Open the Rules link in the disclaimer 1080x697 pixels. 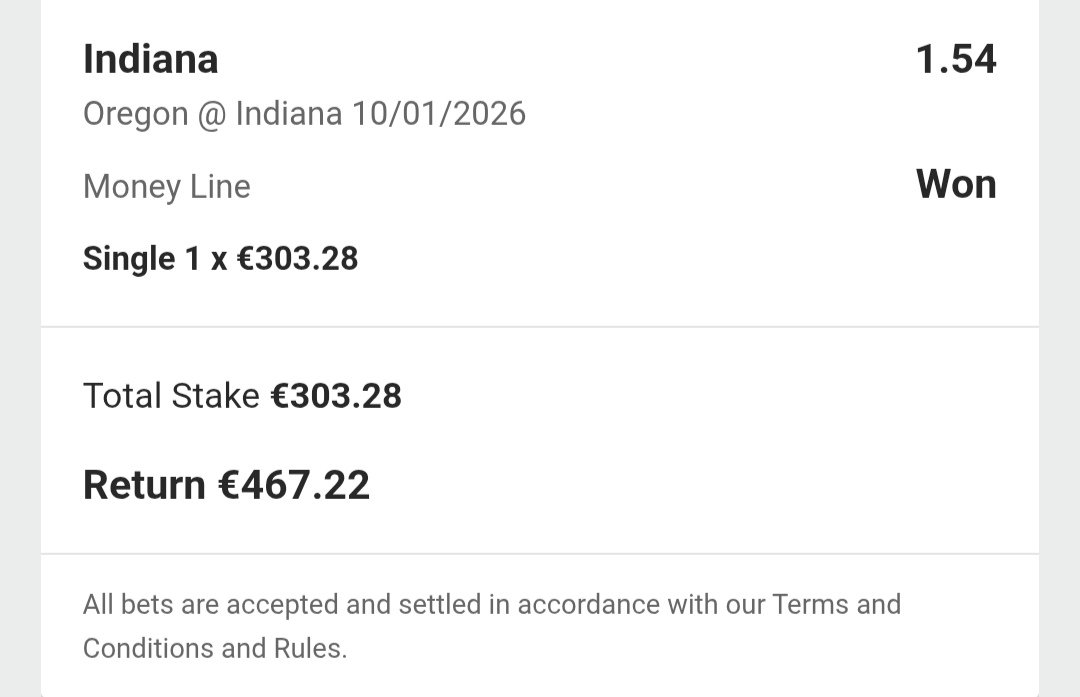pos(310,648)
